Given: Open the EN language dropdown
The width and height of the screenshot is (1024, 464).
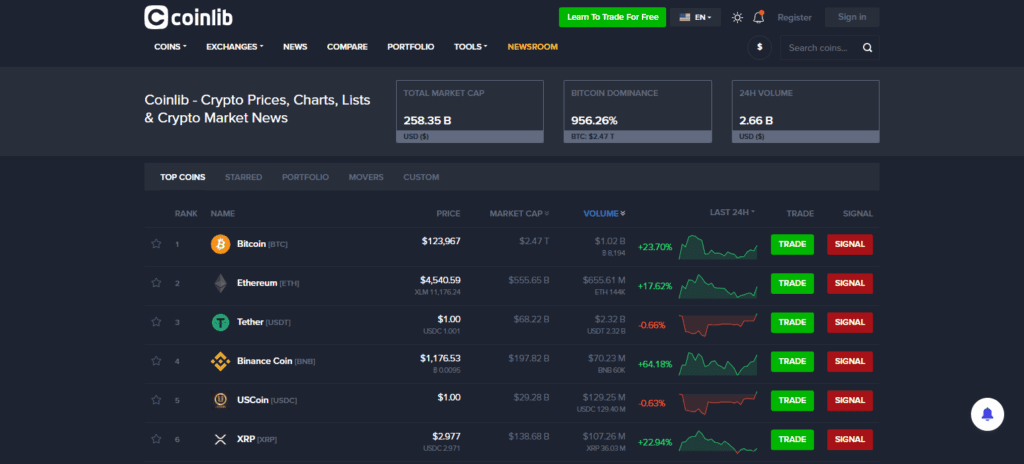Looking at the screenshot, I should coord(698,17).
